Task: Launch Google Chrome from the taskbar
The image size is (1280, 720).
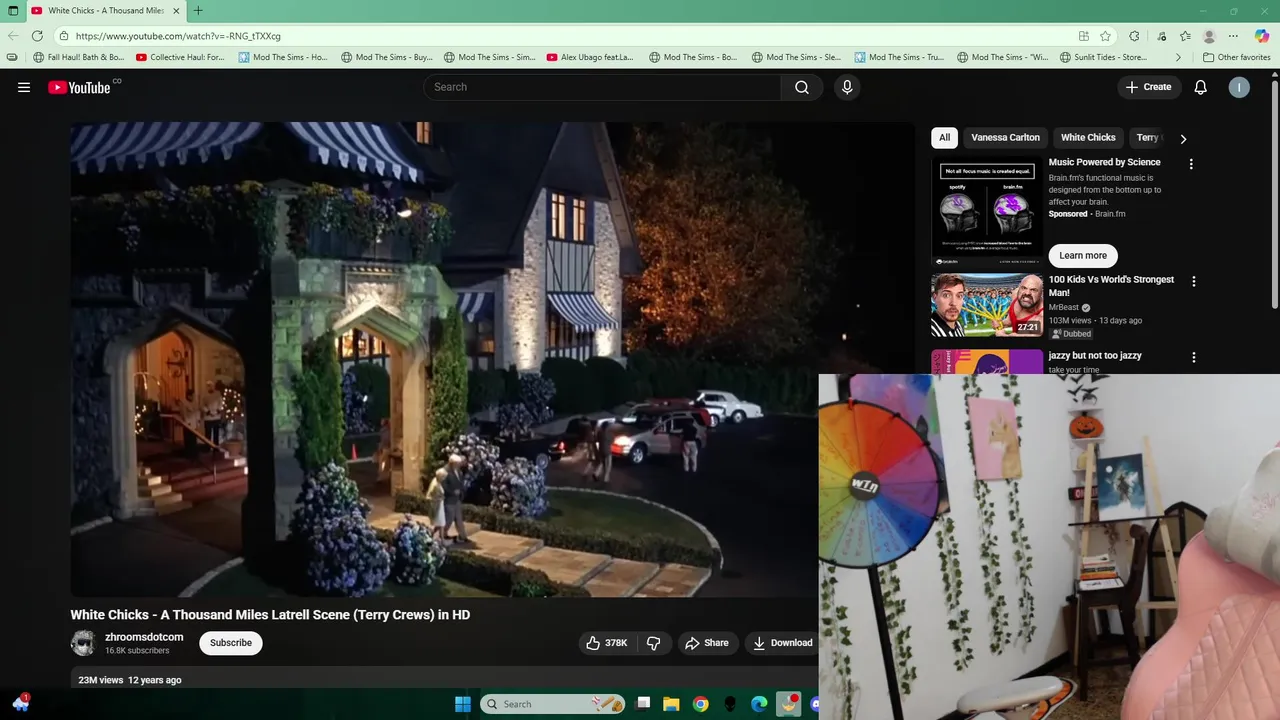Action: (701, 704)
